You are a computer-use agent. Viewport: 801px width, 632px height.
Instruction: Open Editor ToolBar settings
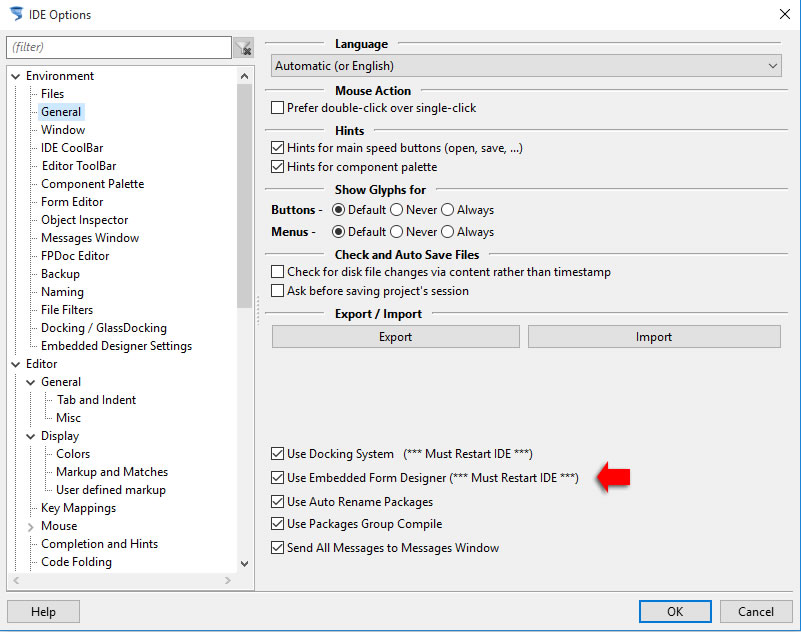pos(79,166)
